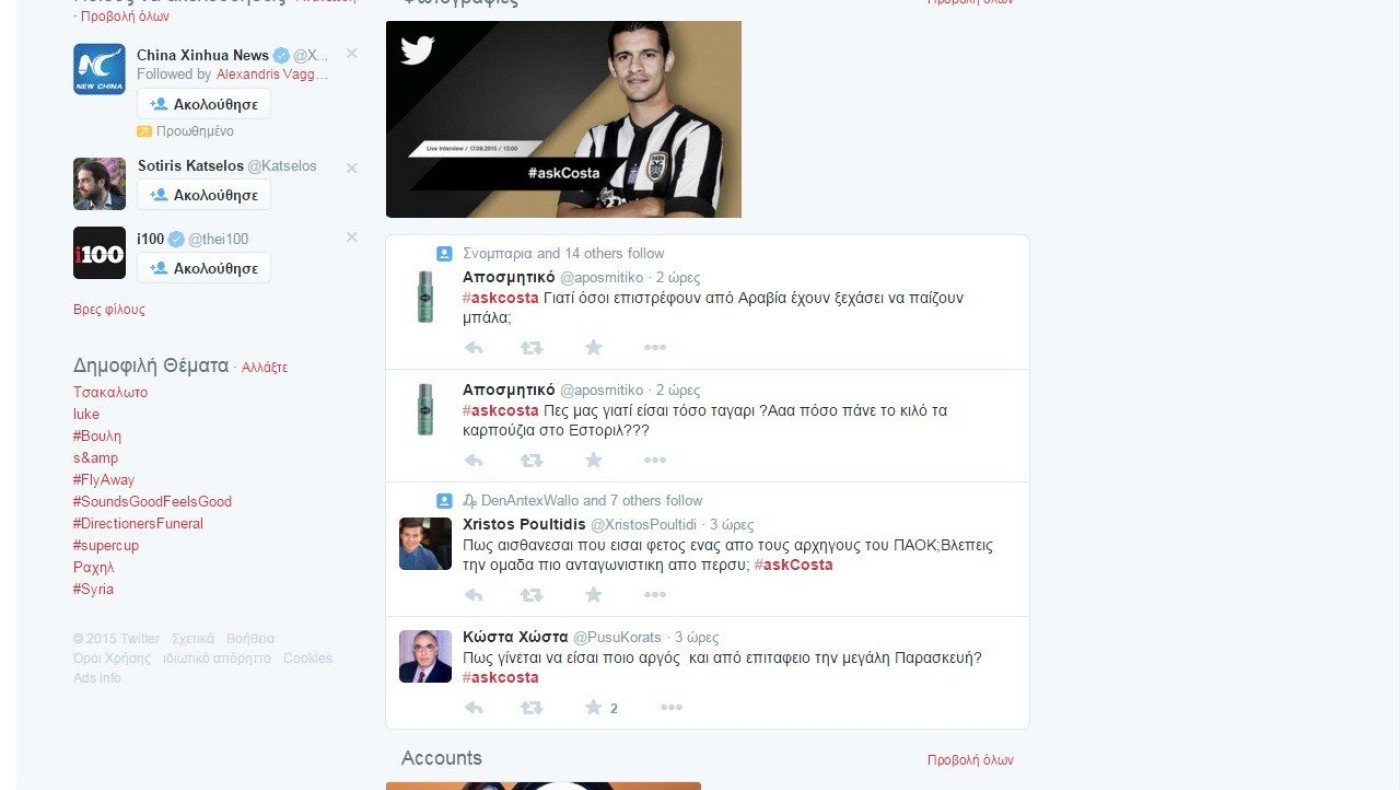Retweet the first Αποσμητικό tweet

(532, 348)
